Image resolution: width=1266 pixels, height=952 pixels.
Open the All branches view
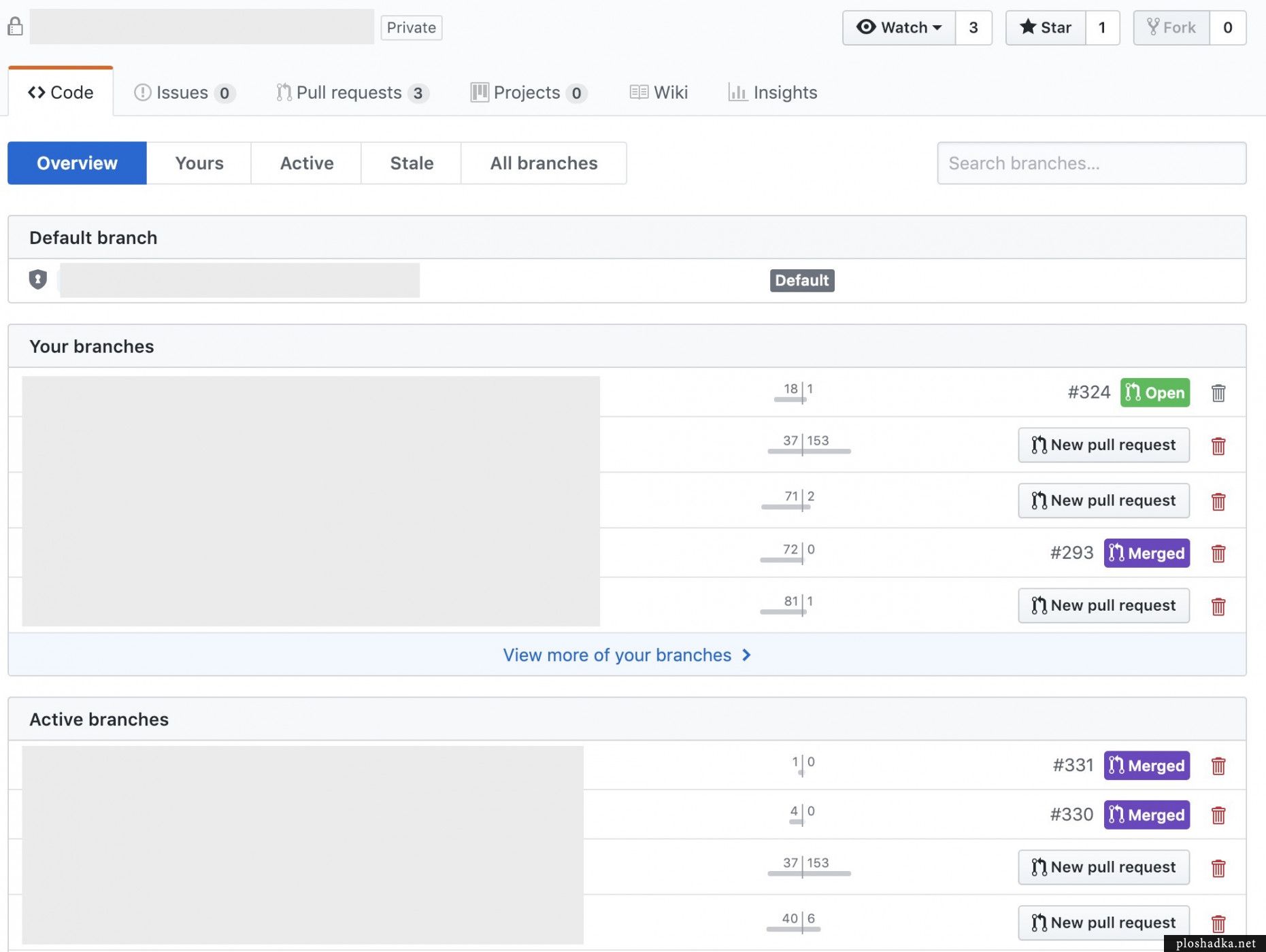click(x=544, y=163)
